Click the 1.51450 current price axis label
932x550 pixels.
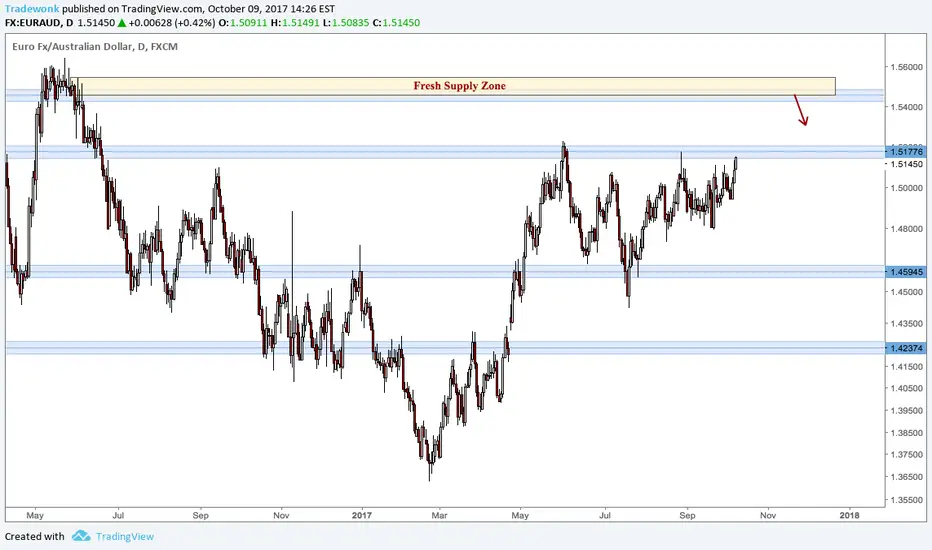click(x=906, y=164)
